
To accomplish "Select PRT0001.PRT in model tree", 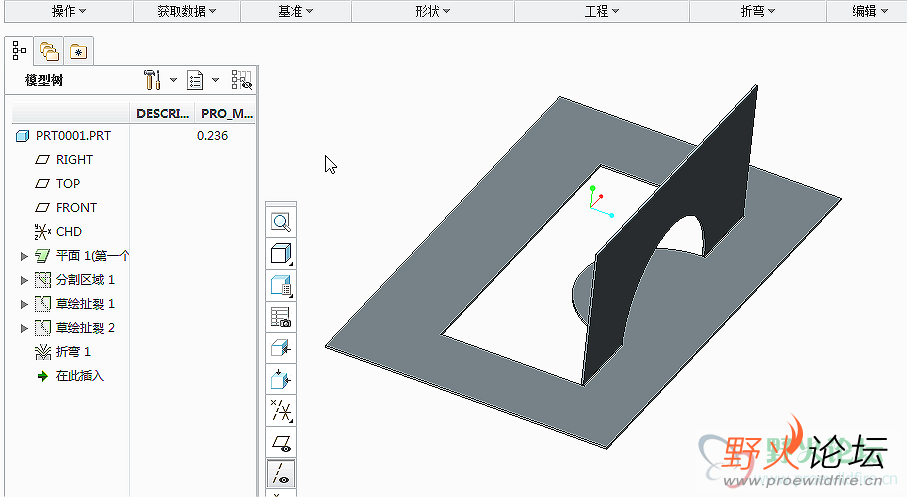I will (73, 135).
